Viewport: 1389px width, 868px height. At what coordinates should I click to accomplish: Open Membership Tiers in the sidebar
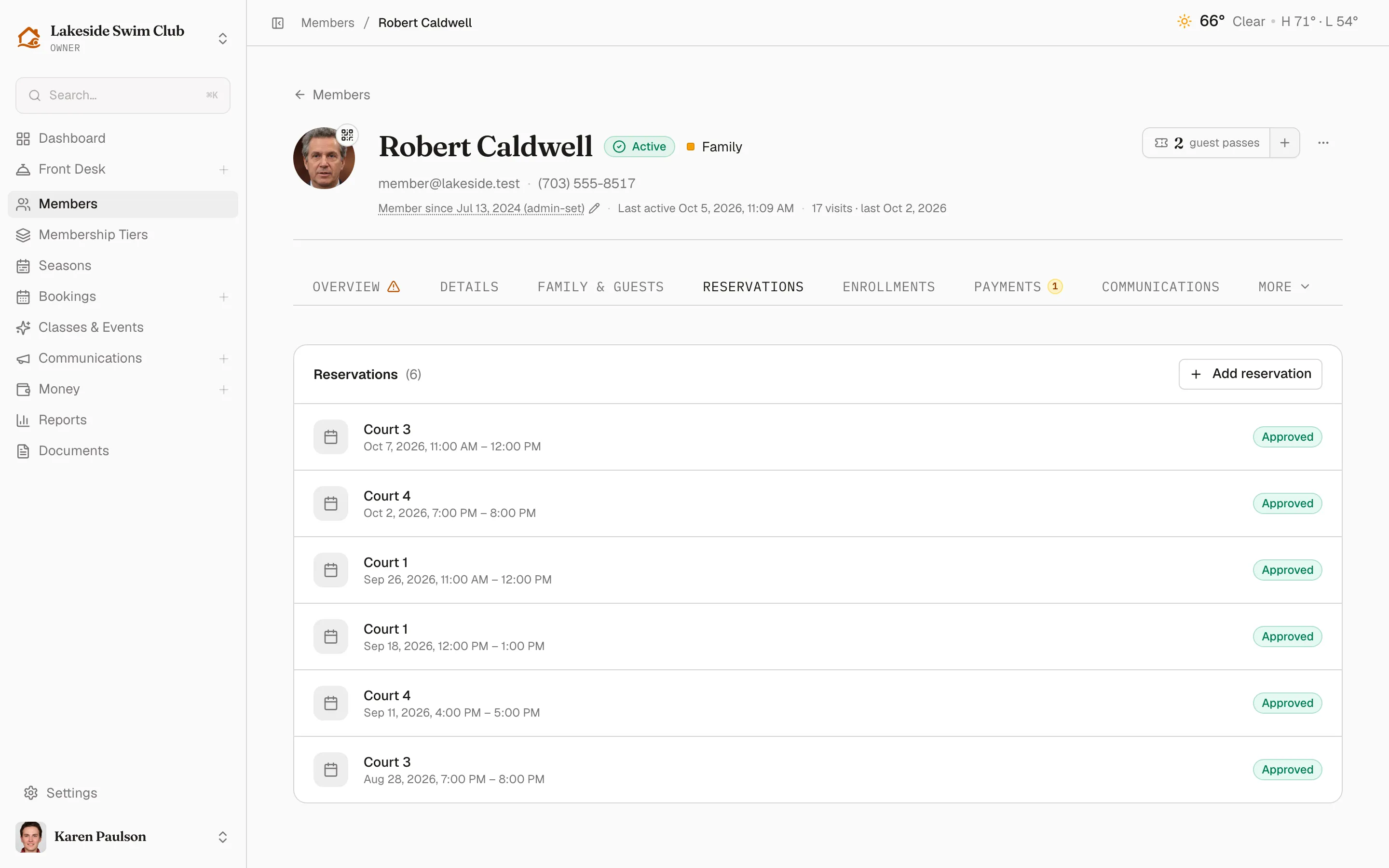click(x=123, y=235)
